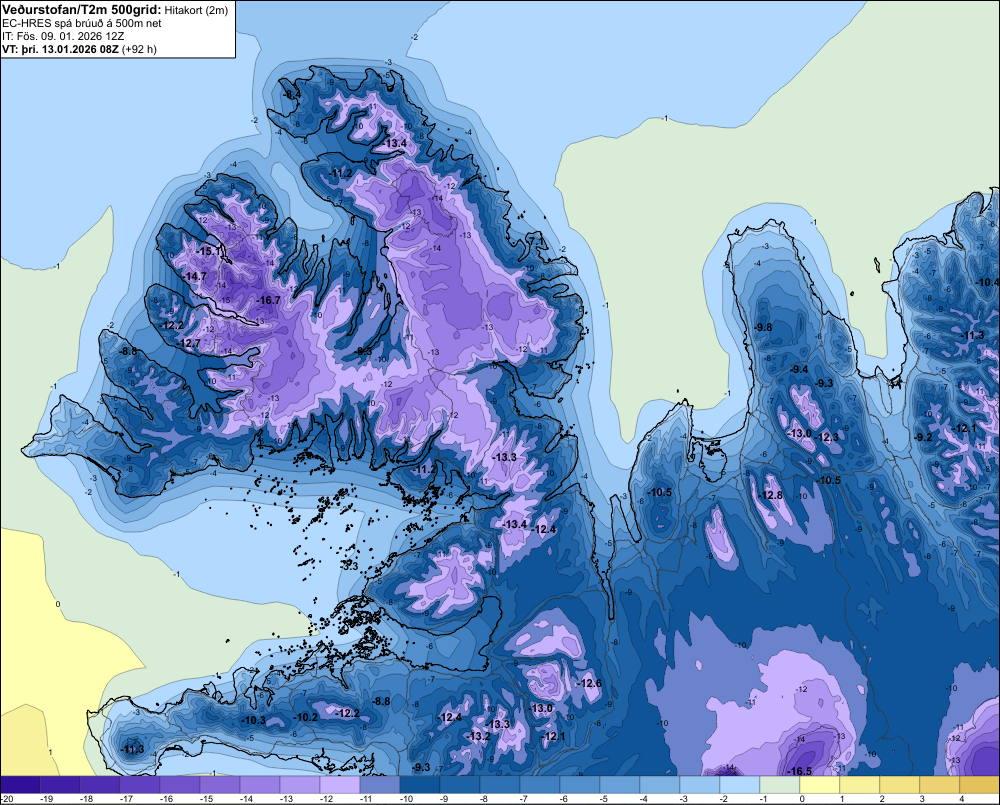Click the legend swatch between -12 and -11
The image size is (1000, 805).
(x=340, y=785)
